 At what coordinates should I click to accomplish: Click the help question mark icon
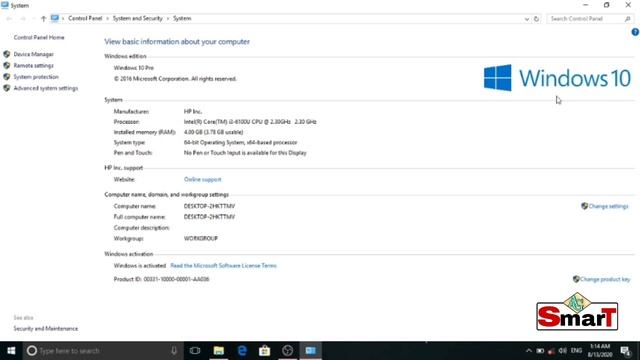pos(635,32)
